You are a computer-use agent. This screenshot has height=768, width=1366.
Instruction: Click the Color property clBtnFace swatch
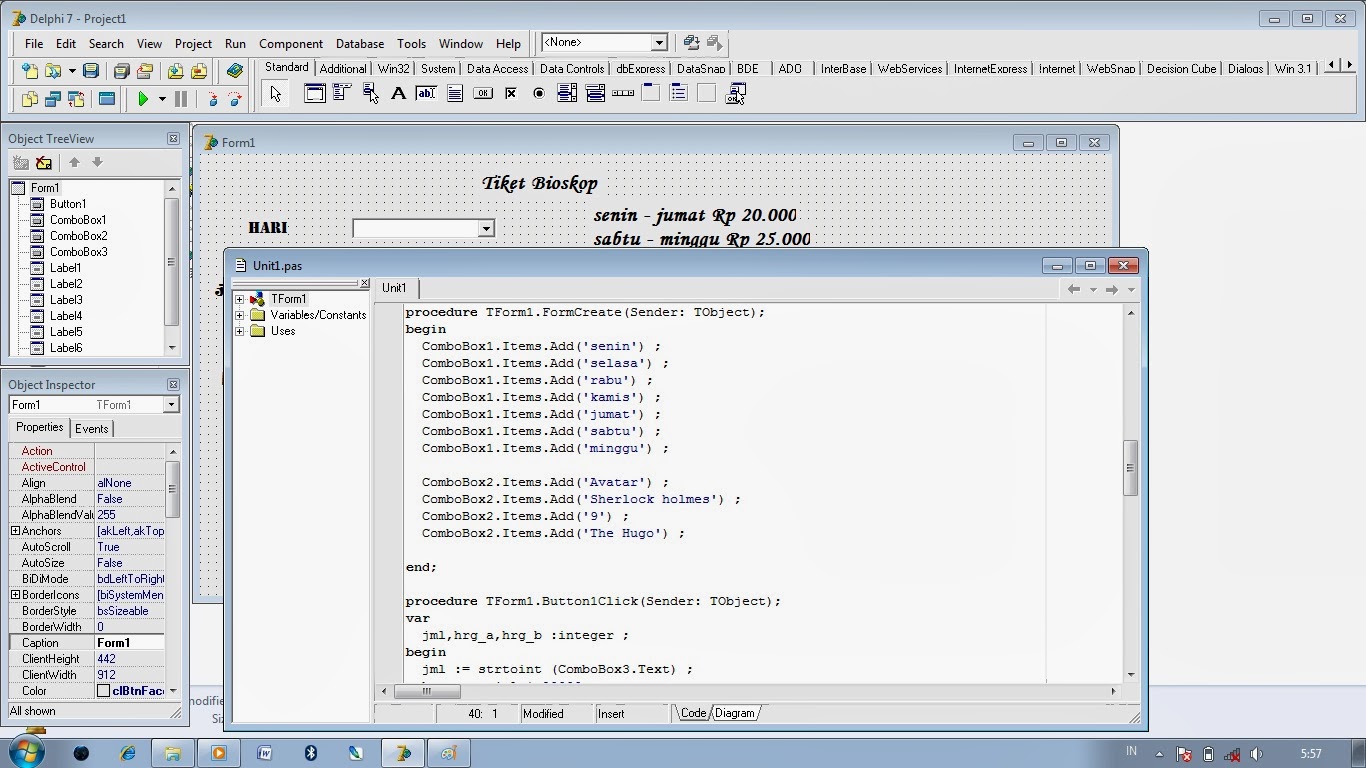click(x=103, y=691)
